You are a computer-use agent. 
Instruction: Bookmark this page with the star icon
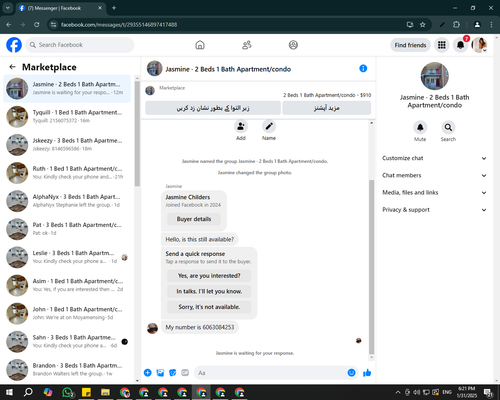(423, 24)
